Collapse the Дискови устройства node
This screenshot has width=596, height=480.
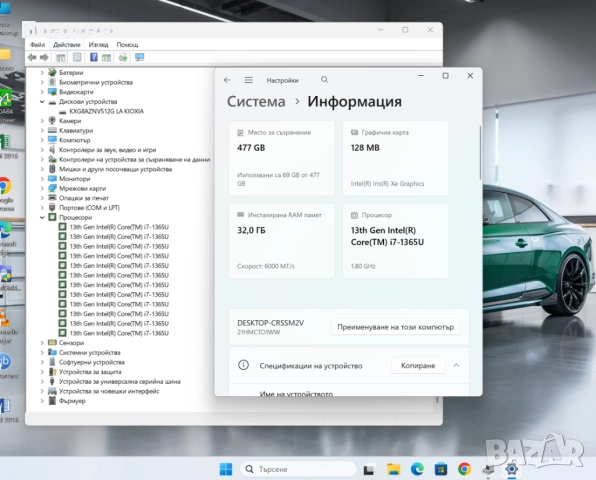point(42,101)
